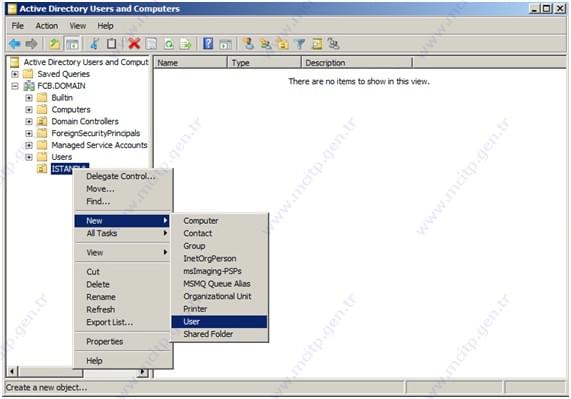The image size is (571, 399).
Task: Click the Add to group toolbar icon
Action: [x=334, y=44]
